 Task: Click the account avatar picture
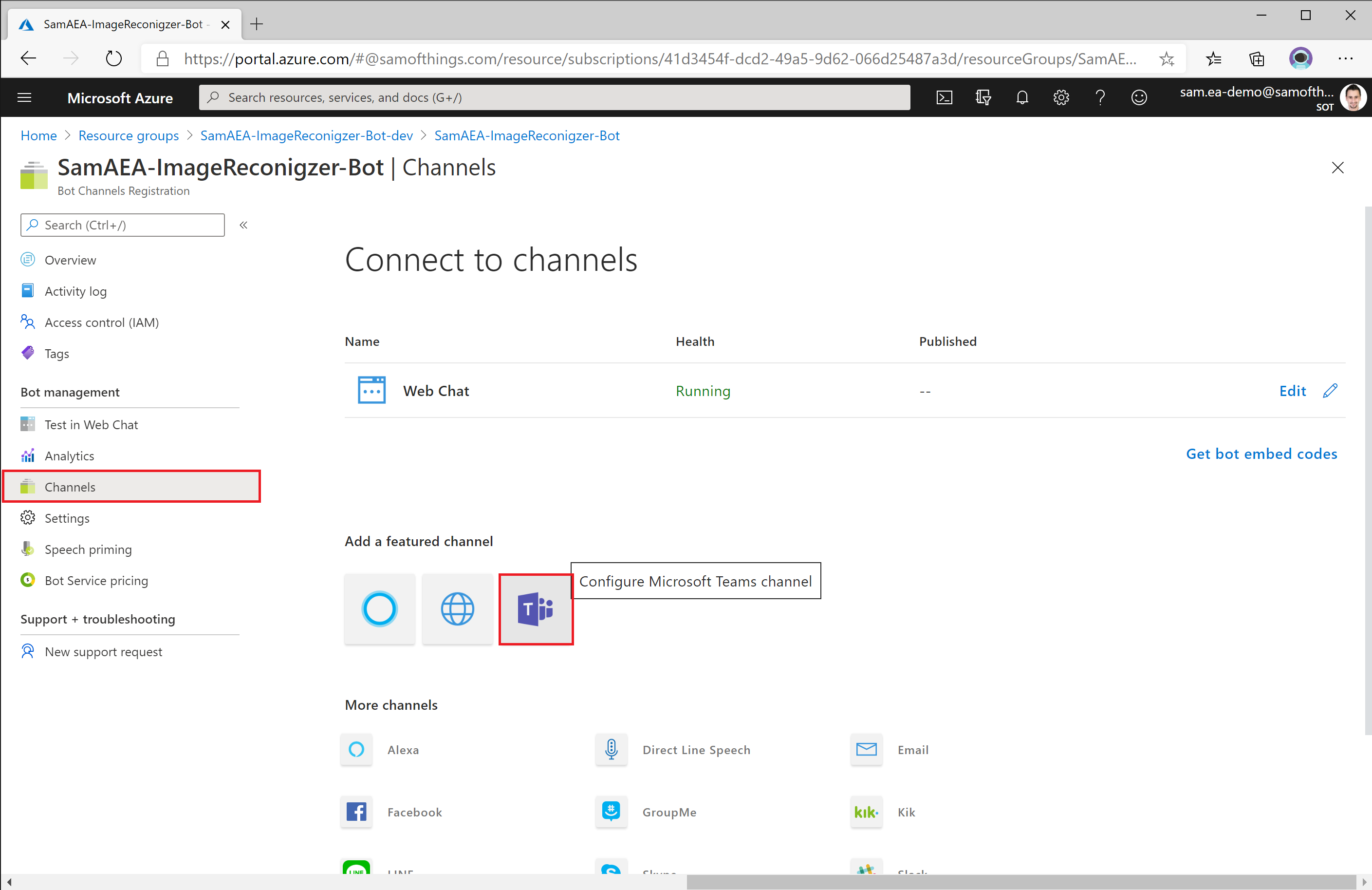click(1353, 97)
